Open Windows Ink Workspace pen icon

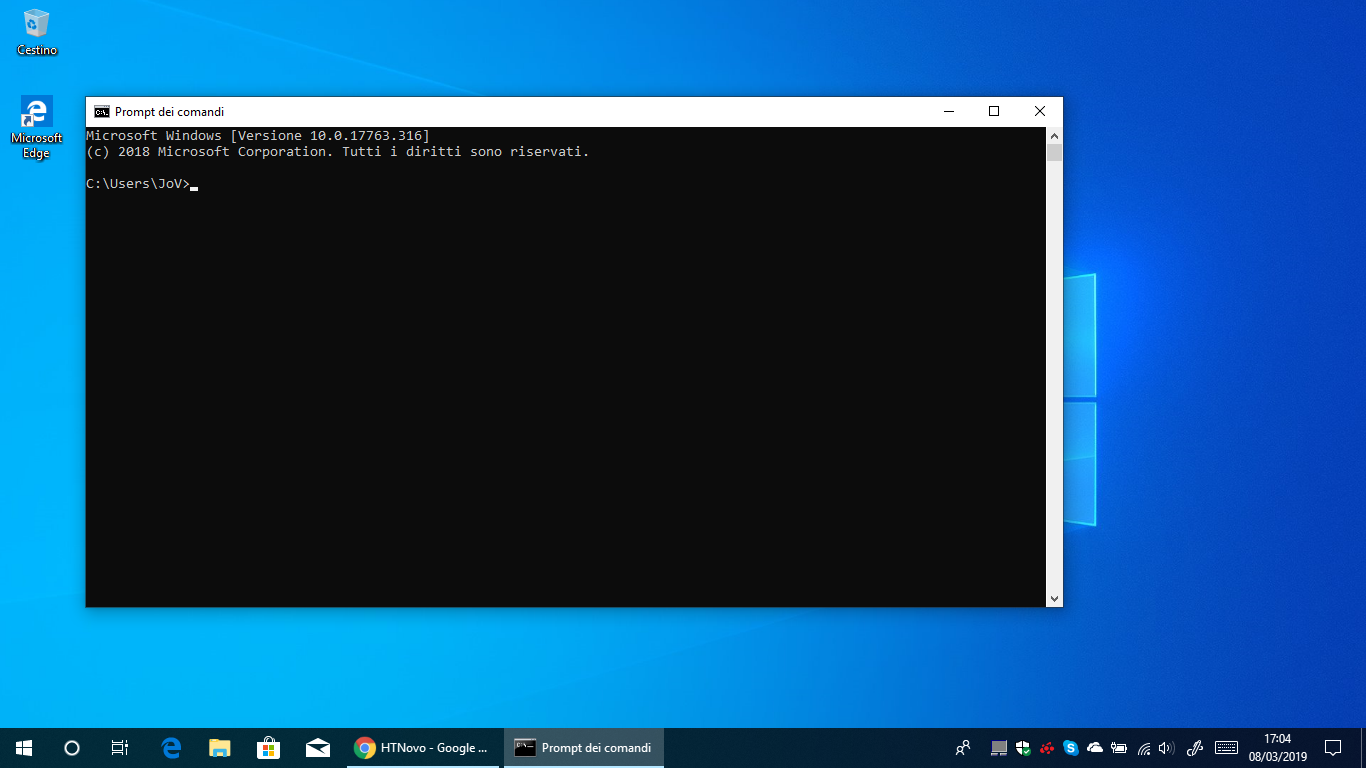[1194, 748]
